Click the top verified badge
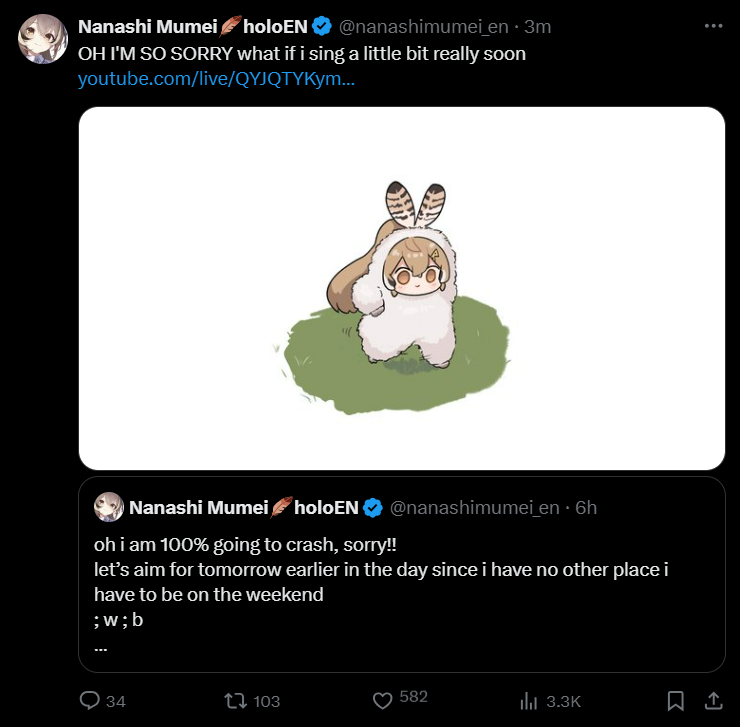 (323, 26)
